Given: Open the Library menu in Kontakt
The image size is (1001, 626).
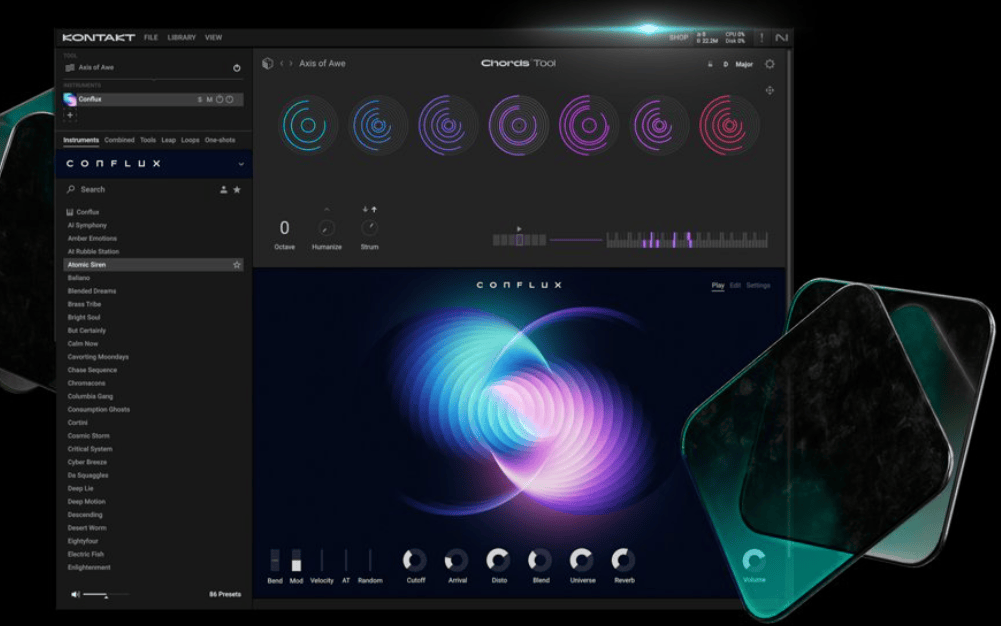Looking at the screenshot, I should [183, 37].
